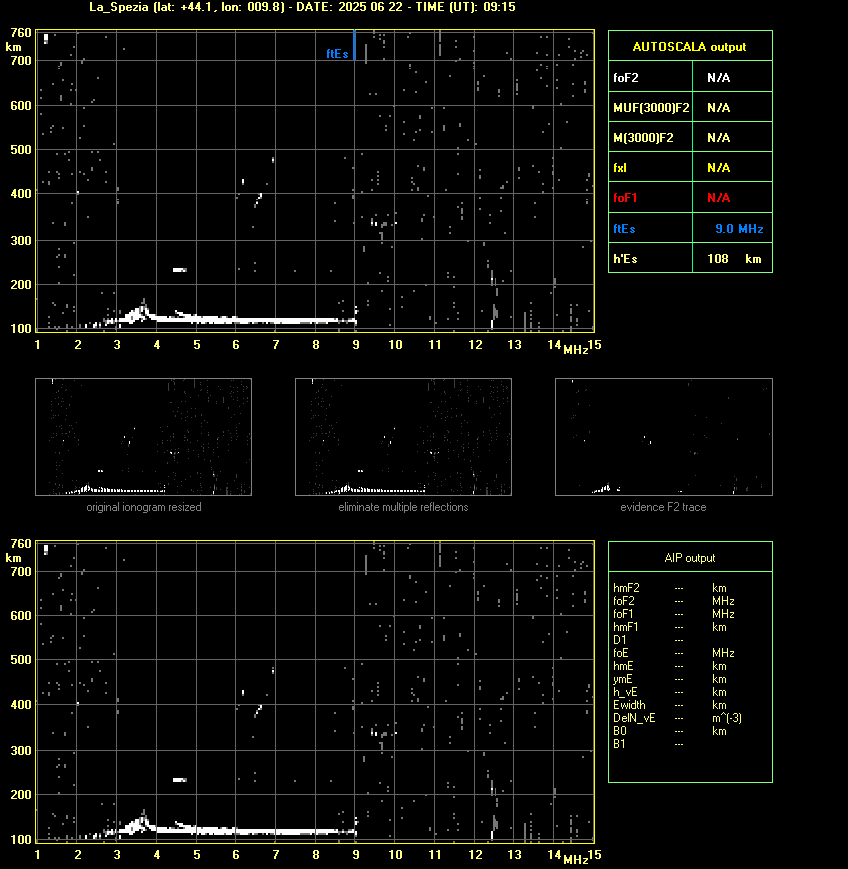Select the foE entry in AIP output

click(x=674, y=653)
